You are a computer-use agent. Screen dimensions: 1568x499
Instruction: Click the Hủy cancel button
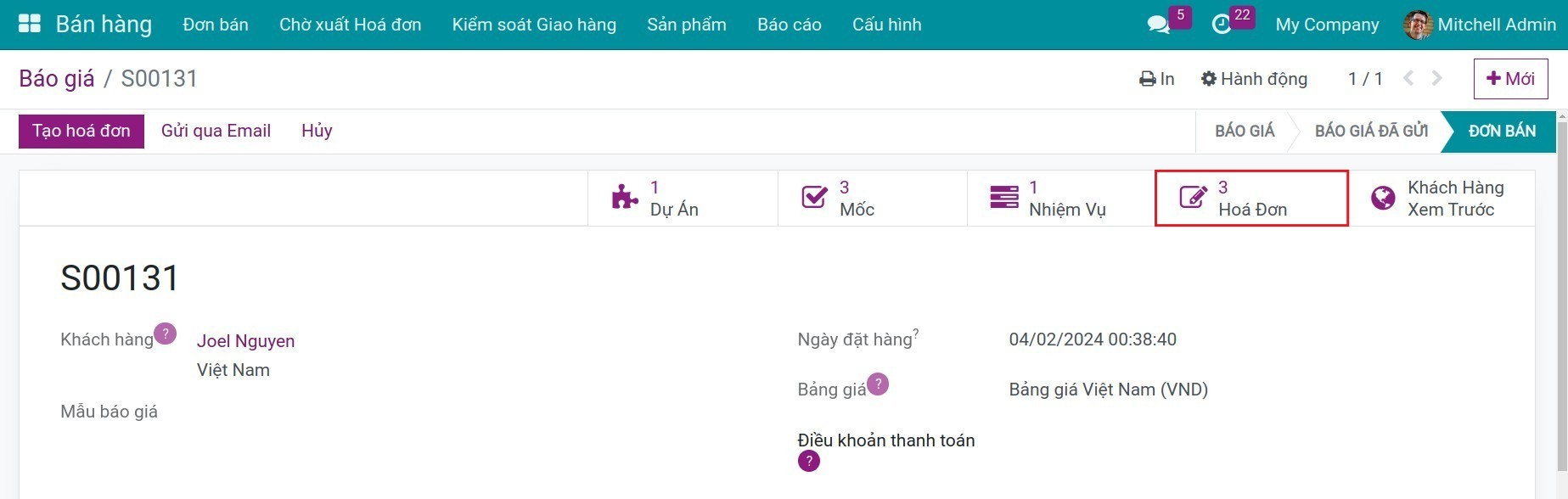coord(317,131)
